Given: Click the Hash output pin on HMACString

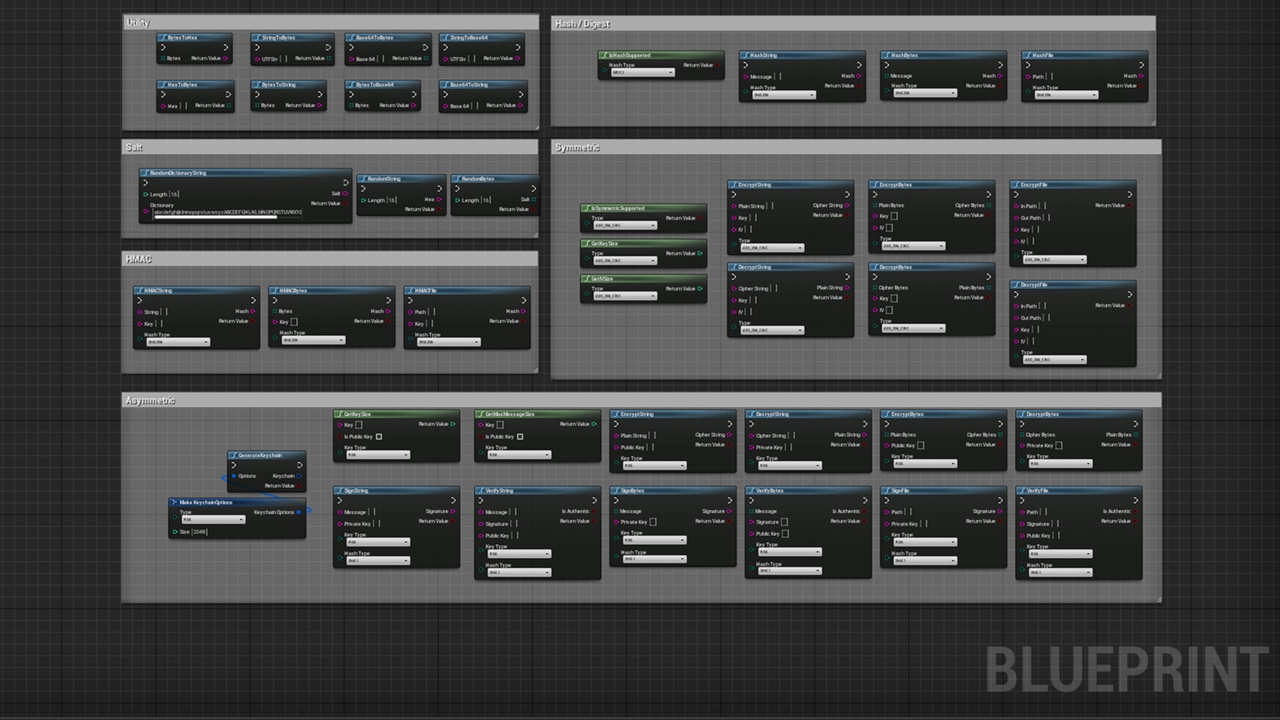Looking at the screenshot, I should tap(253, 311).
